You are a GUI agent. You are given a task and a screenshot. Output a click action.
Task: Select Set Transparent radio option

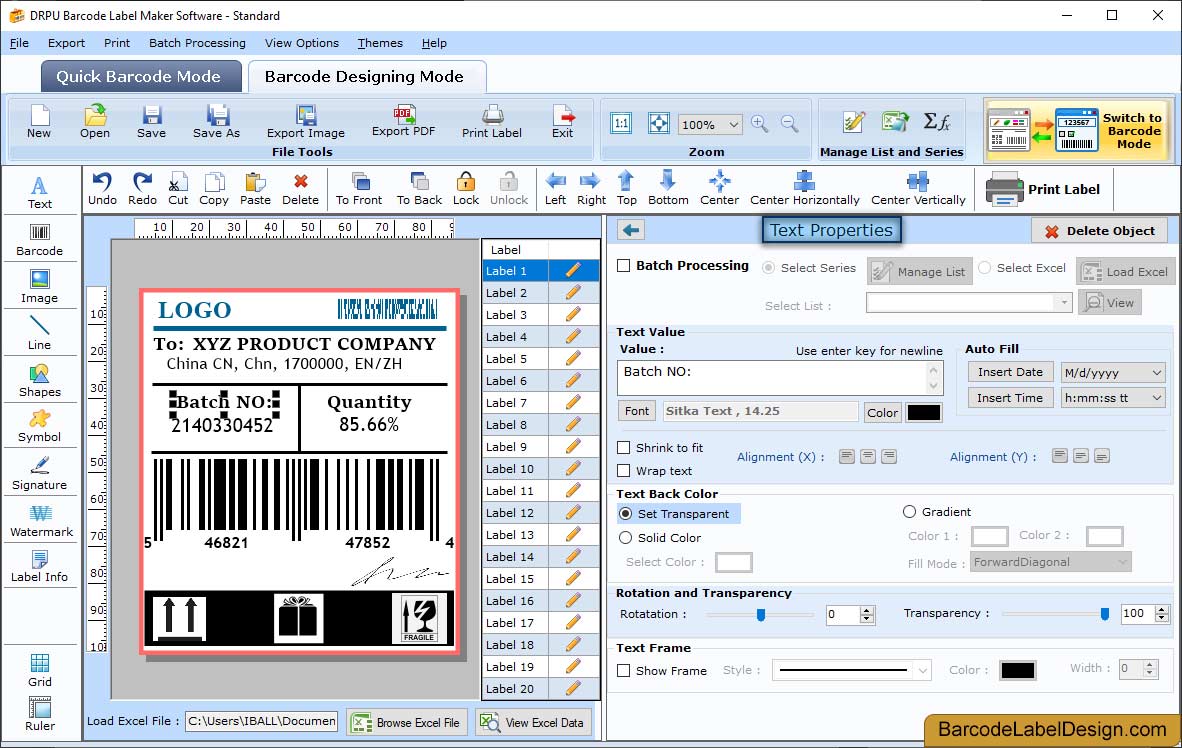(626, 513)
